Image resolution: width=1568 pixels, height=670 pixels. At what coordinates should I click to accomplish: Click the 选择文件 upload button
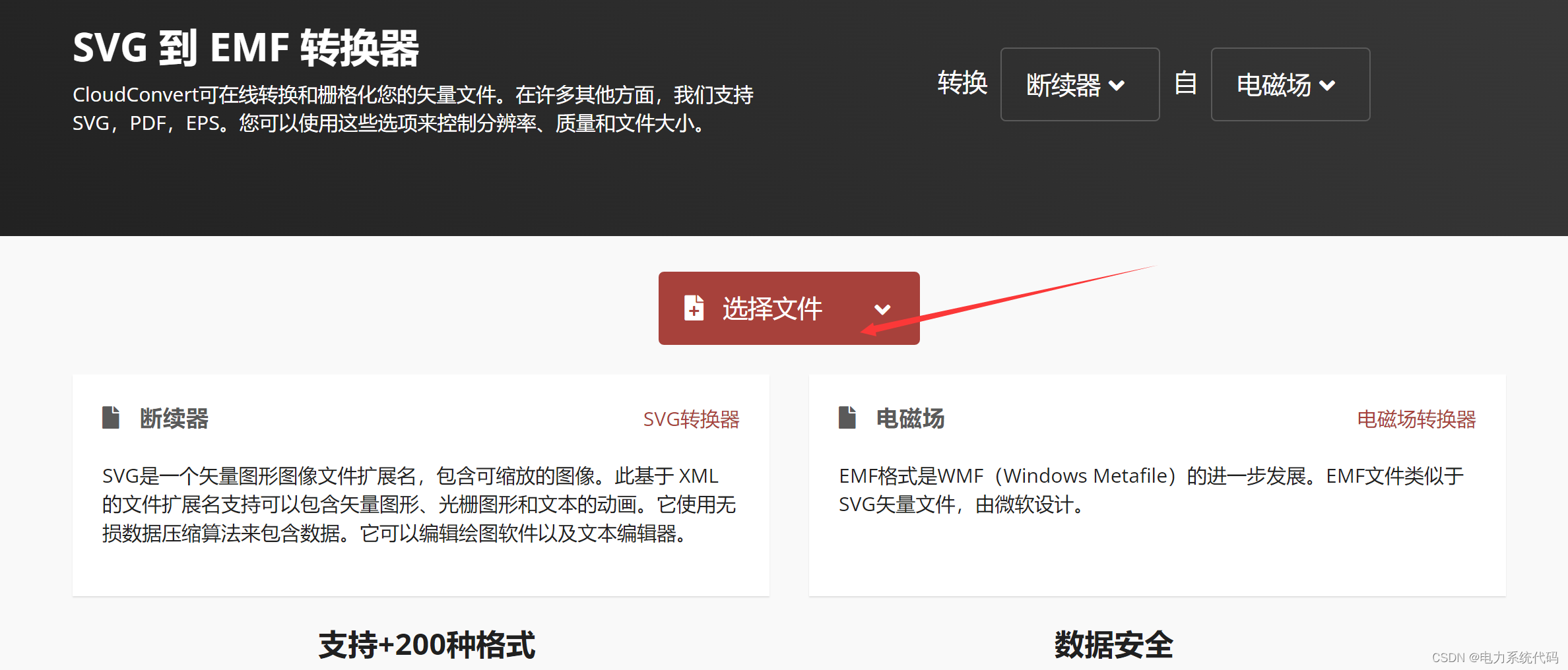click(x=772, y=308)
